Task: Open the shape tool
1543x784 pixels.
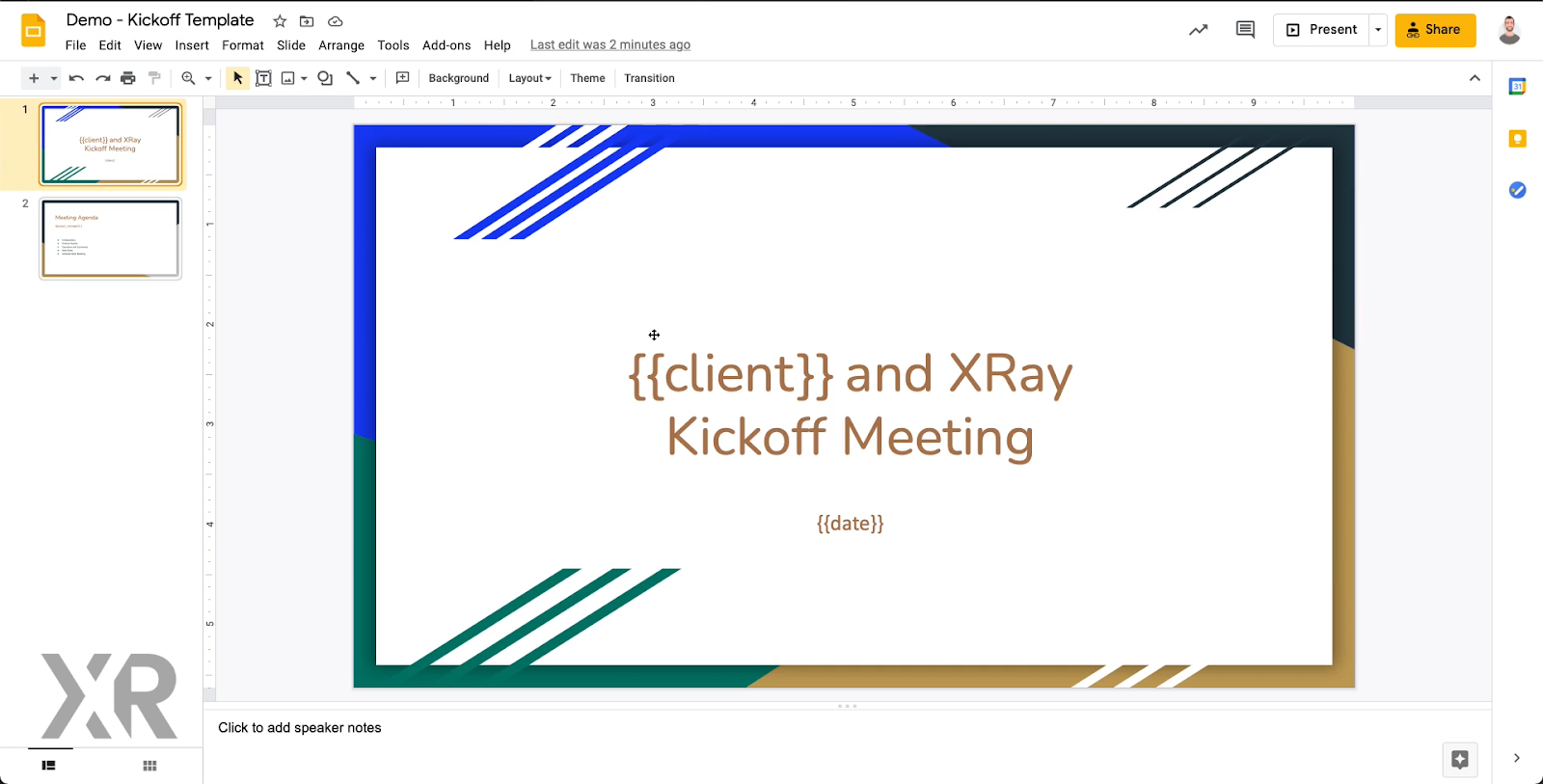Action: 325,78
